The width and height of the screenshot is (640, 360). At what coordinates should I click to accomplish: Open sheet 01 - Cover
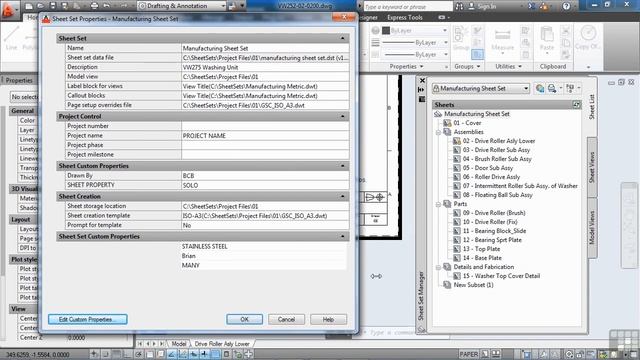pyautogui.click(x=467, y=123)
